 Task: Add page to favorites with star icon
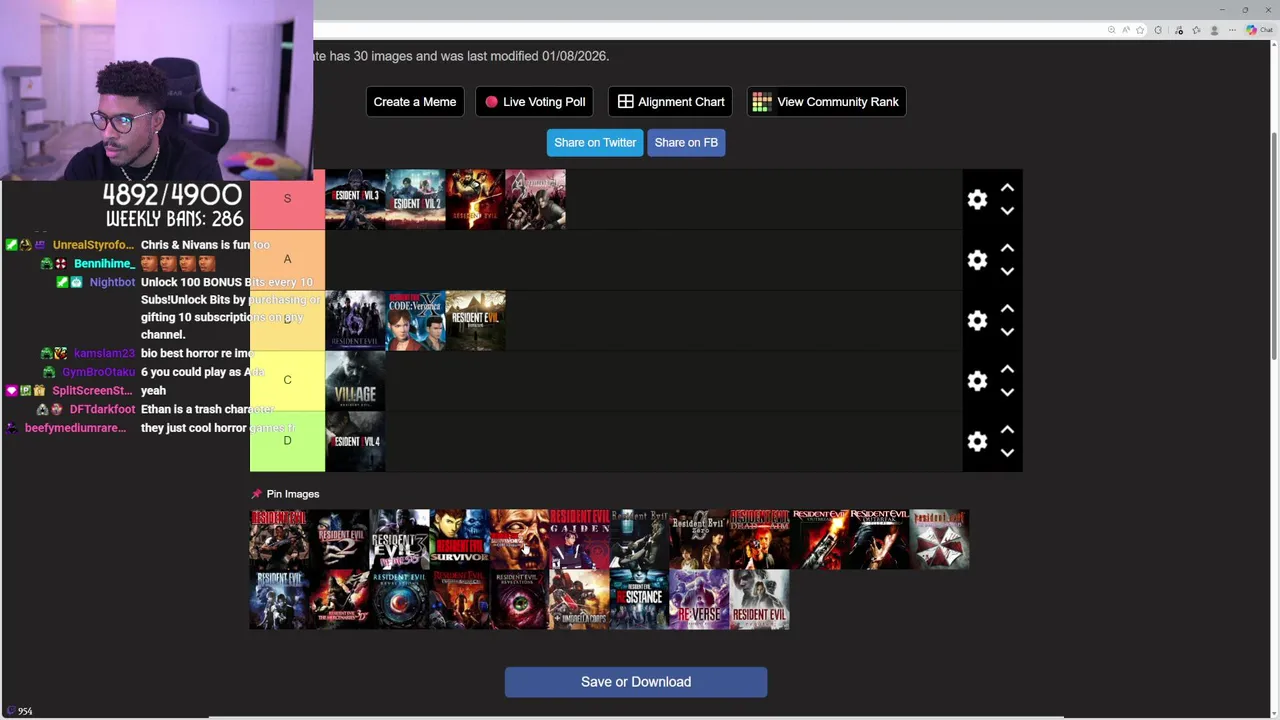pyautogui.click(x=1140, y=30)
